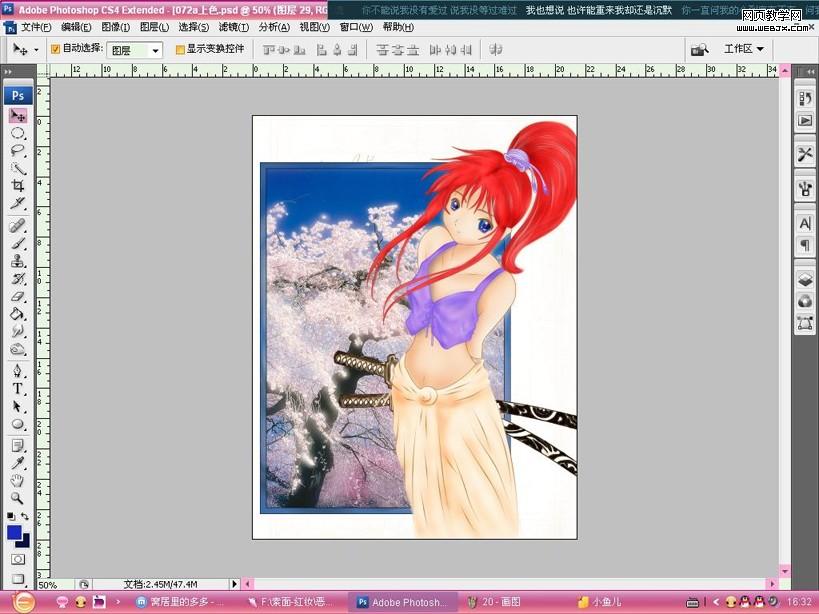Expand the collapsed toolbox double-arrow

[9, 70]
